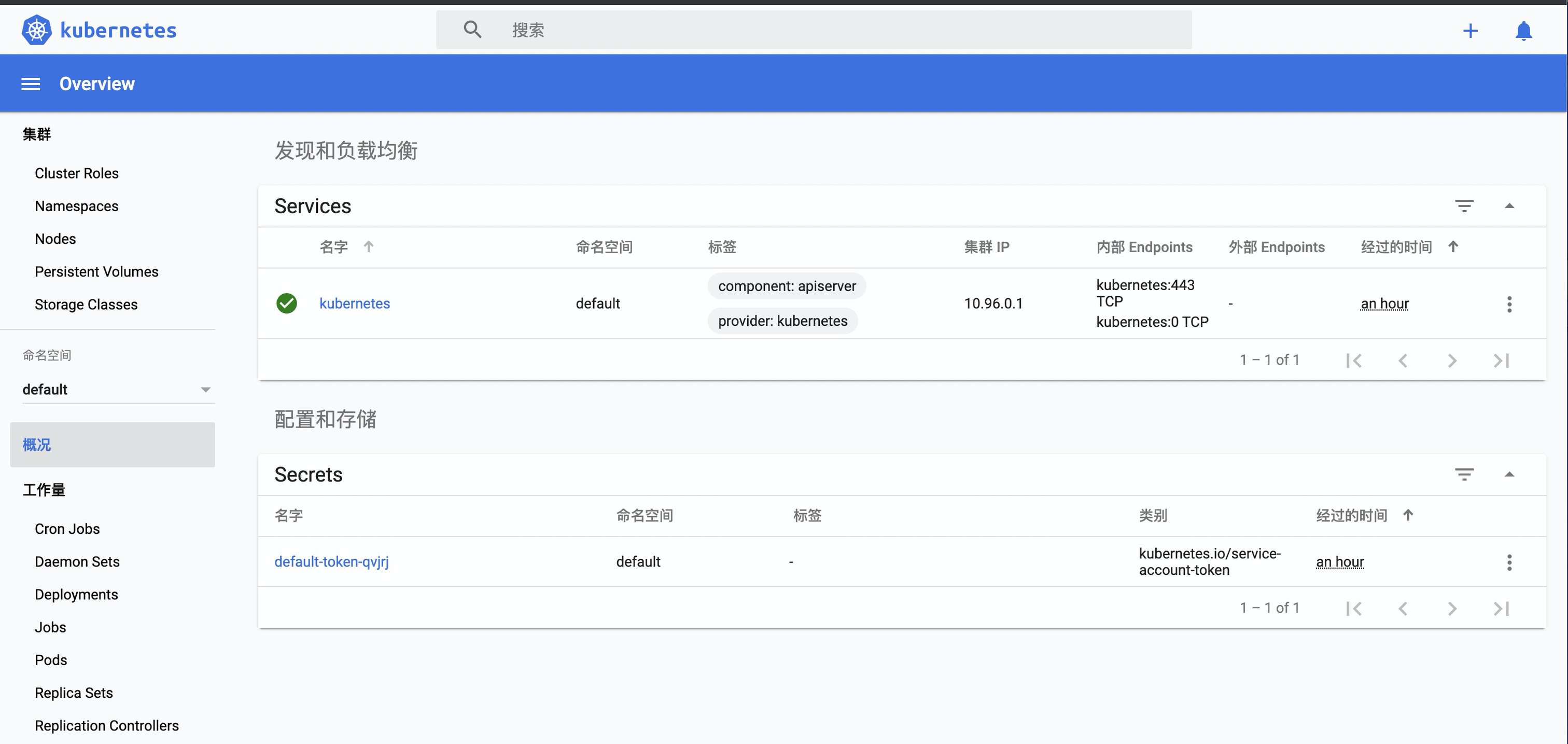Screen dimensions: 1568x744
Task: Go to next page in the Services table
Action: [1452, 361]
